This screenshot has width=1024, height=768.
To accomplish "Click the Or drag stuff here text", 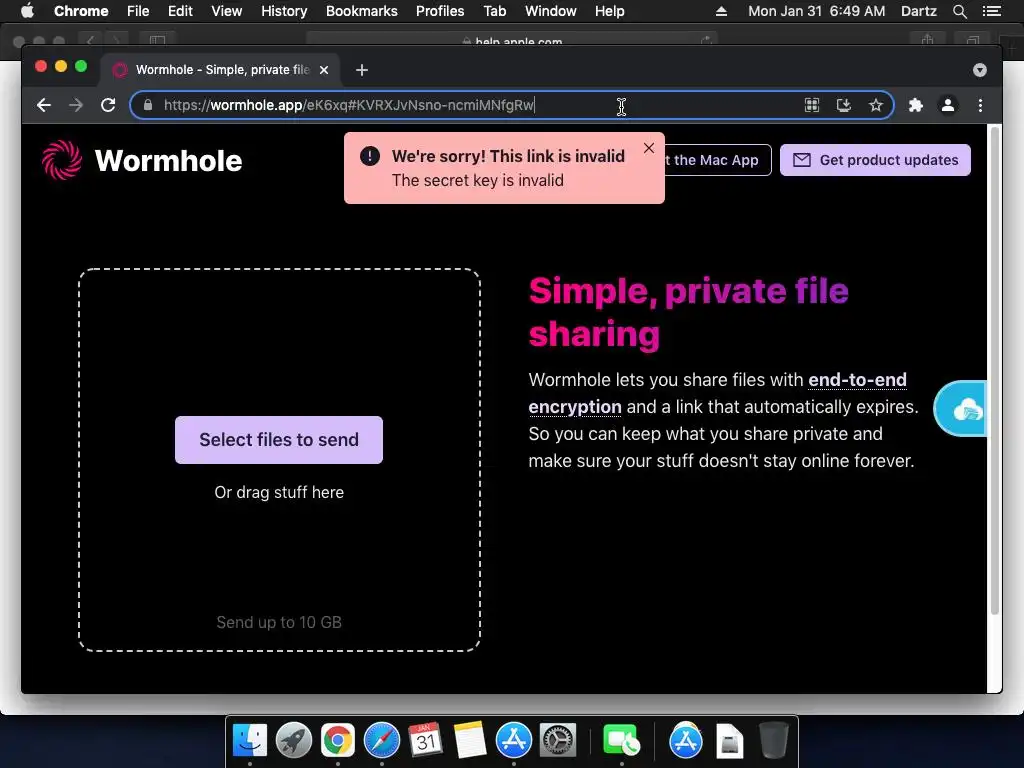I will point(279,492).
